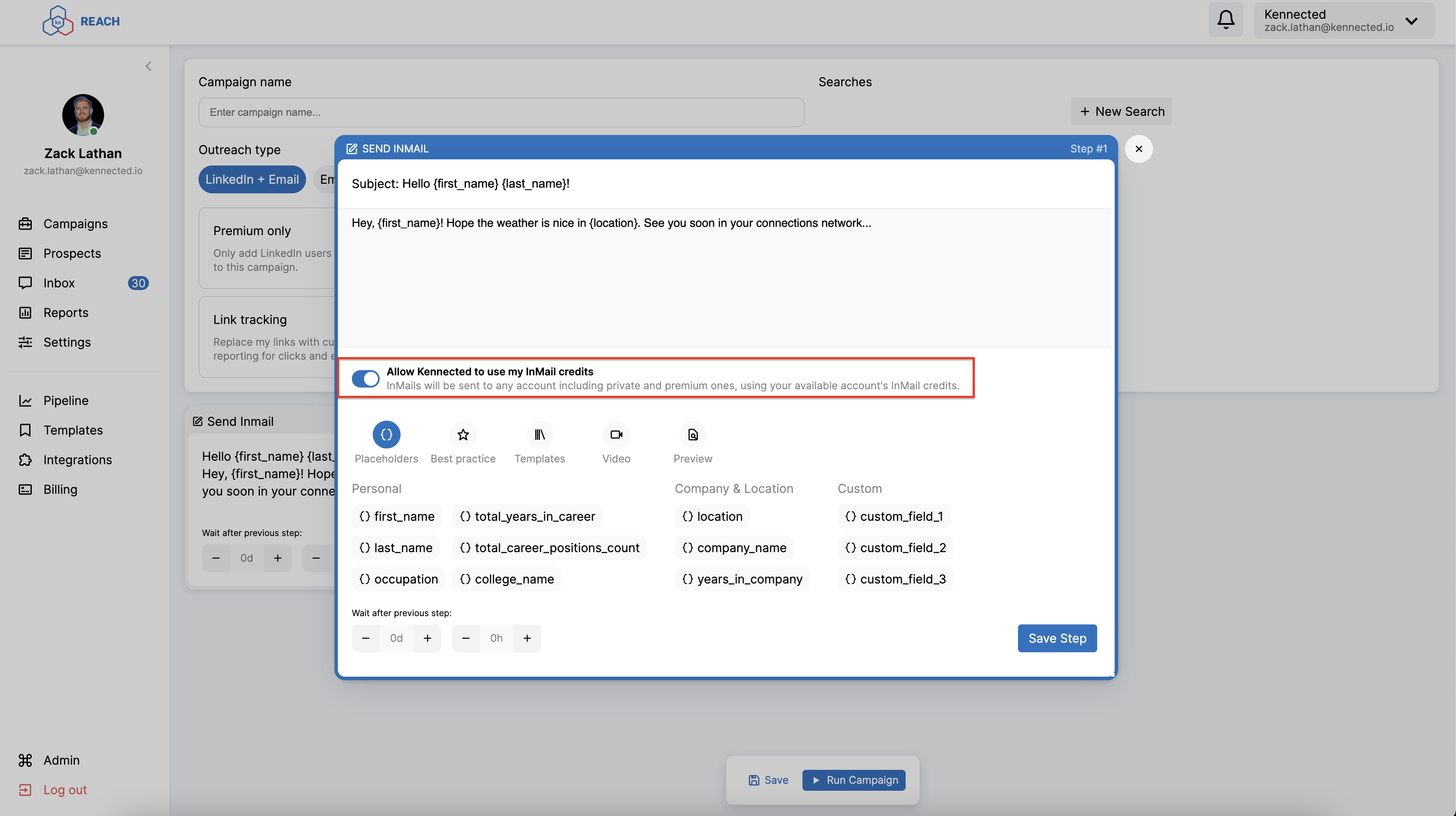The image size is (1456, 816).
Task: Insert the first_name placeholder chip
Action: coord(396,516)
